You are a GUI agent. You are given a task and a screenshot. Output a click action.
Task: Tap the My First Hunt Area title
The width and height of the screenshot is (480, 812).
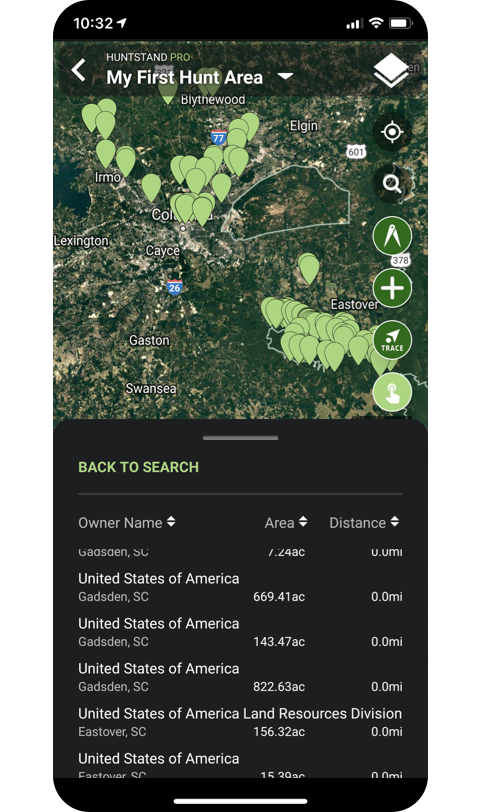coord(184,78)
